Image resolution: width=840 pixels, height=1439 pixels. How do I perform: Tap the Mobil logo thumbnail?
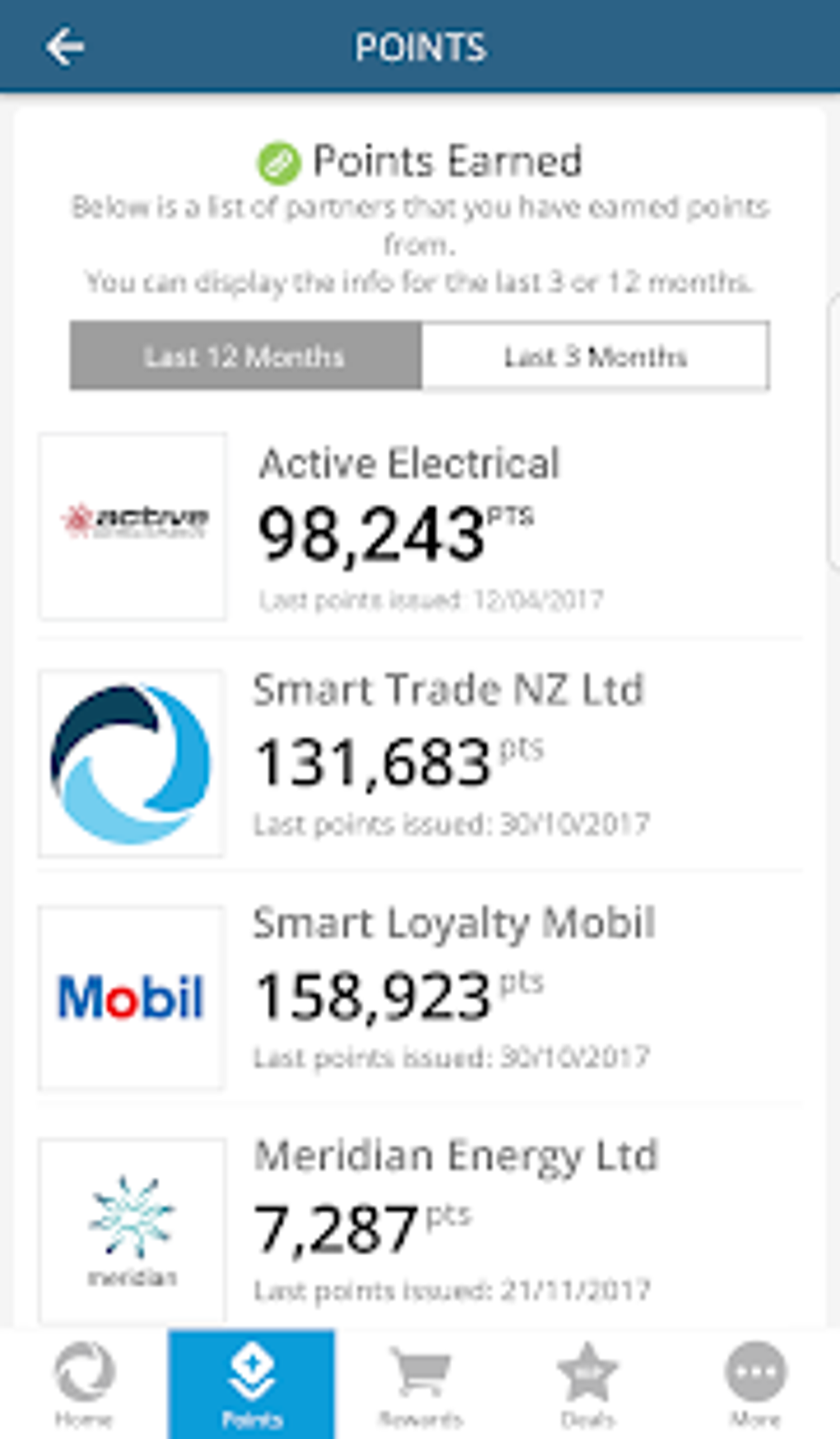[x=131, y=997]
